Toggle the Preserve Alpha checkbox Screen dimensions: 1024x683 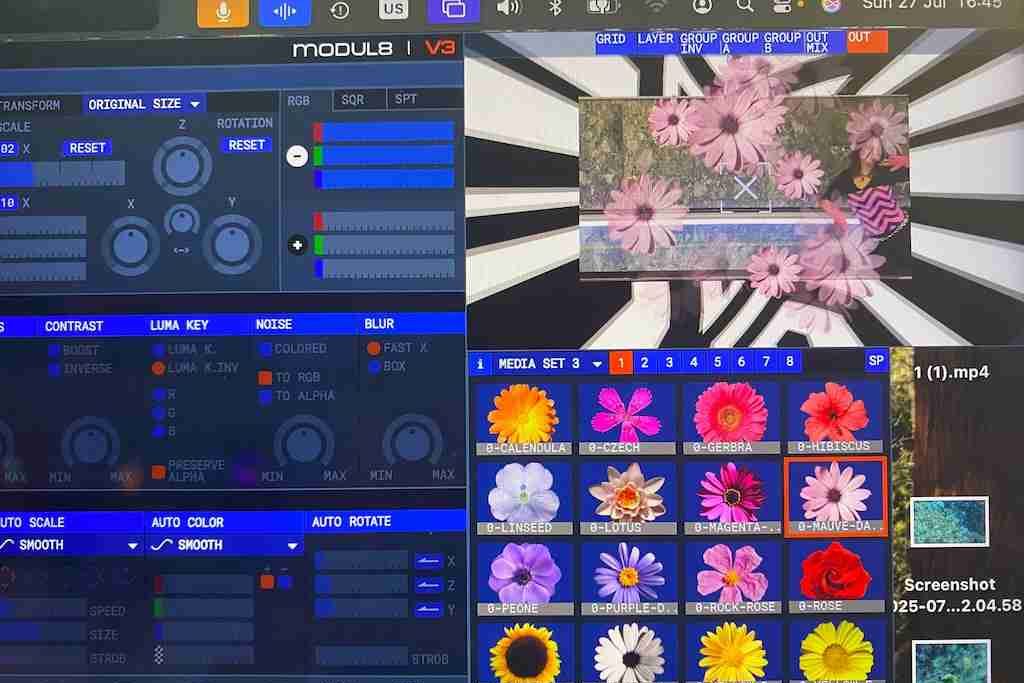pyautogui.click(x=158, y=471)
